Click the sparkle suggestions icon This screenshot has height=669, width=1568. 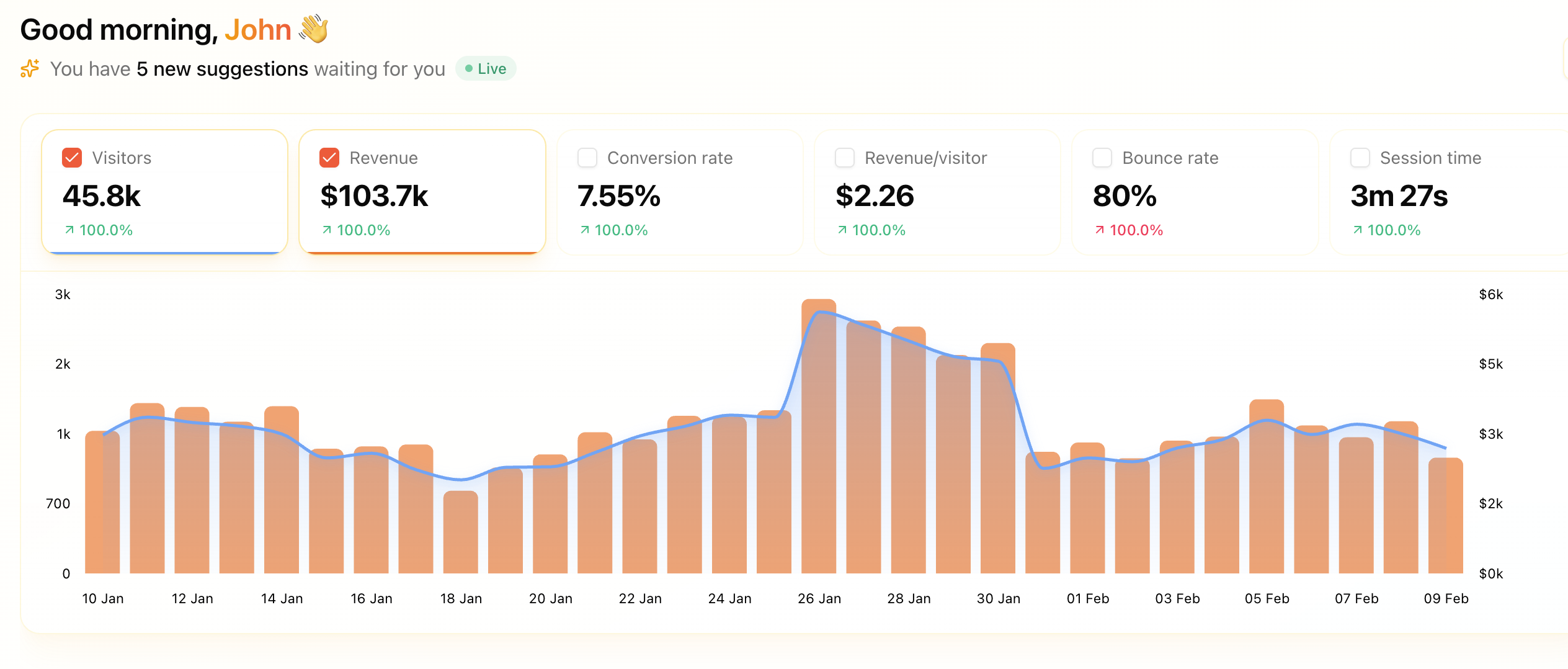coord(29,68)
